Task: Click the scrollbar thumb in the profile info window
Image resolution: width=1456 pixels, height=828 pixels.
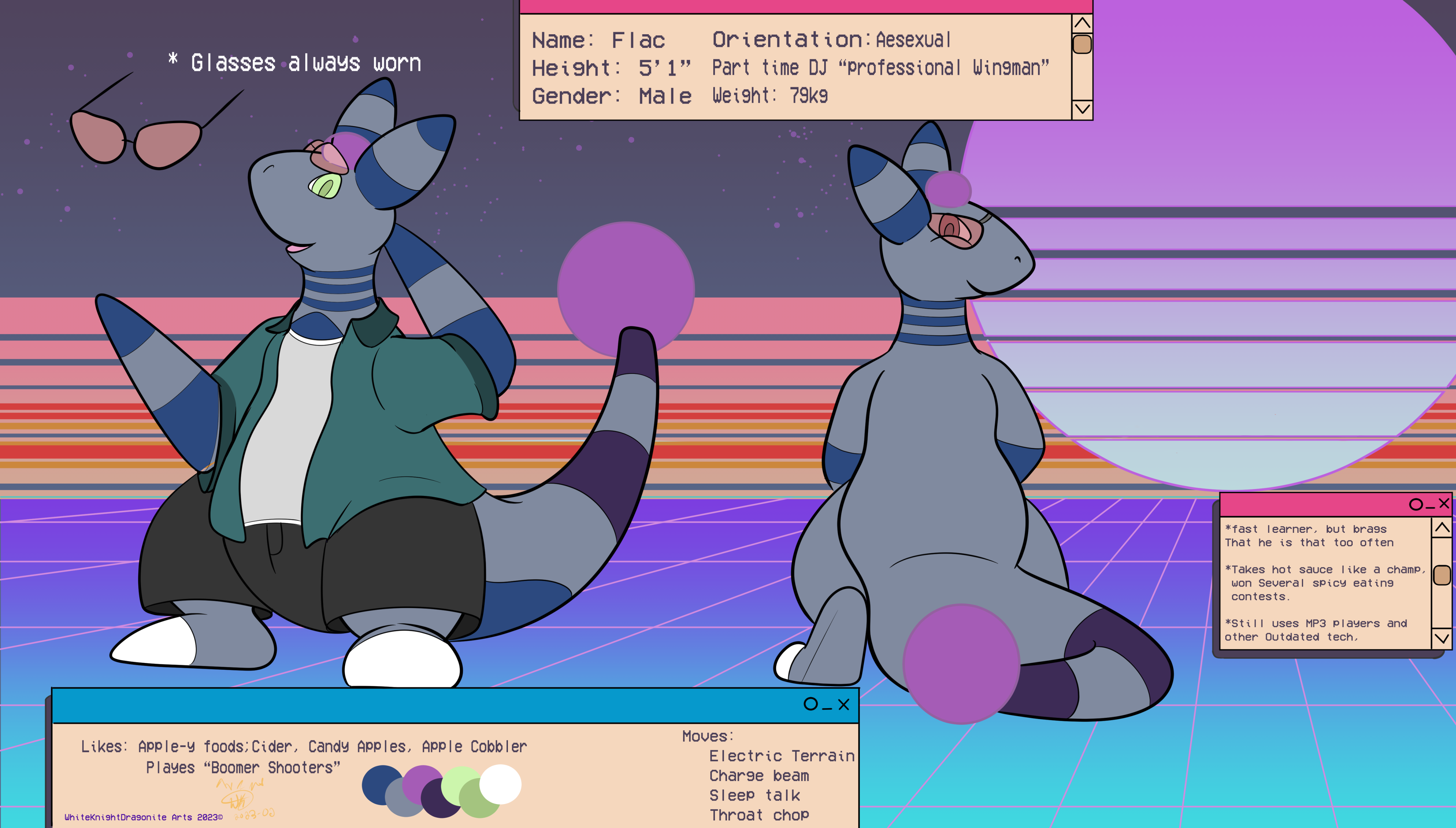Action: [x=1082, y=45]
